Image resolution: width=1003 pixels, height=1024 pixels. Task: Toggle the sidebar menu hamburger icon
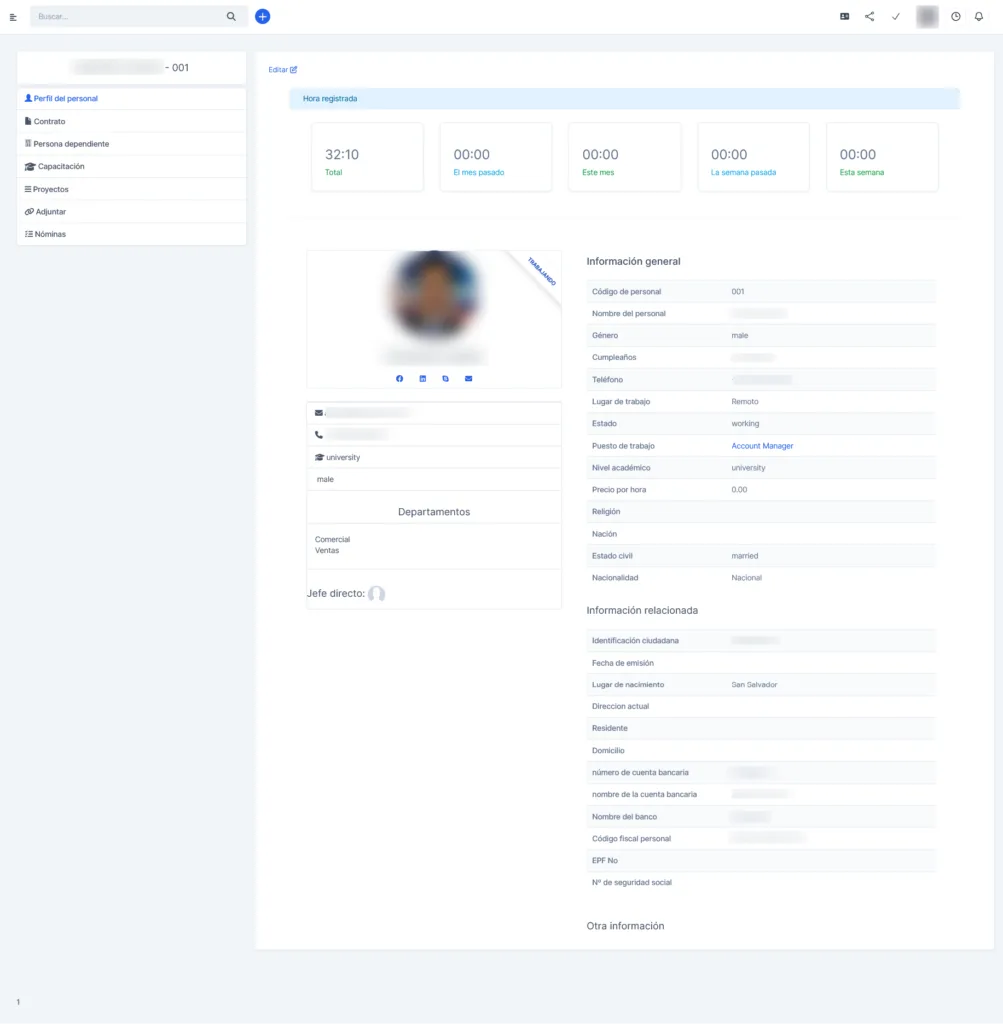pyautogui.click(x=13, y=17)
